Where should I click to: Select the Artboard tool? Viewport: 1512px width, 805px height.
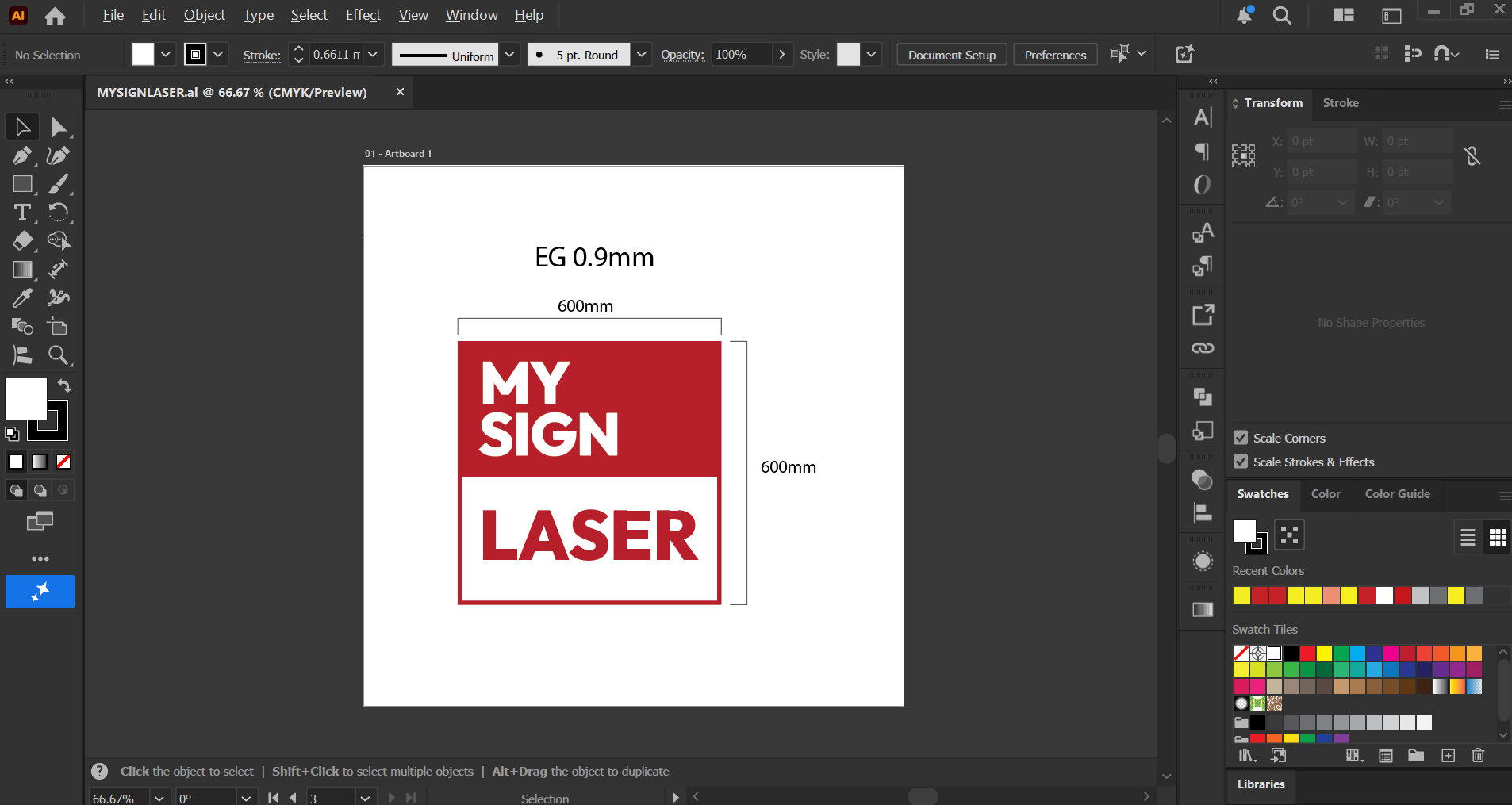click(x=58, y=327)
